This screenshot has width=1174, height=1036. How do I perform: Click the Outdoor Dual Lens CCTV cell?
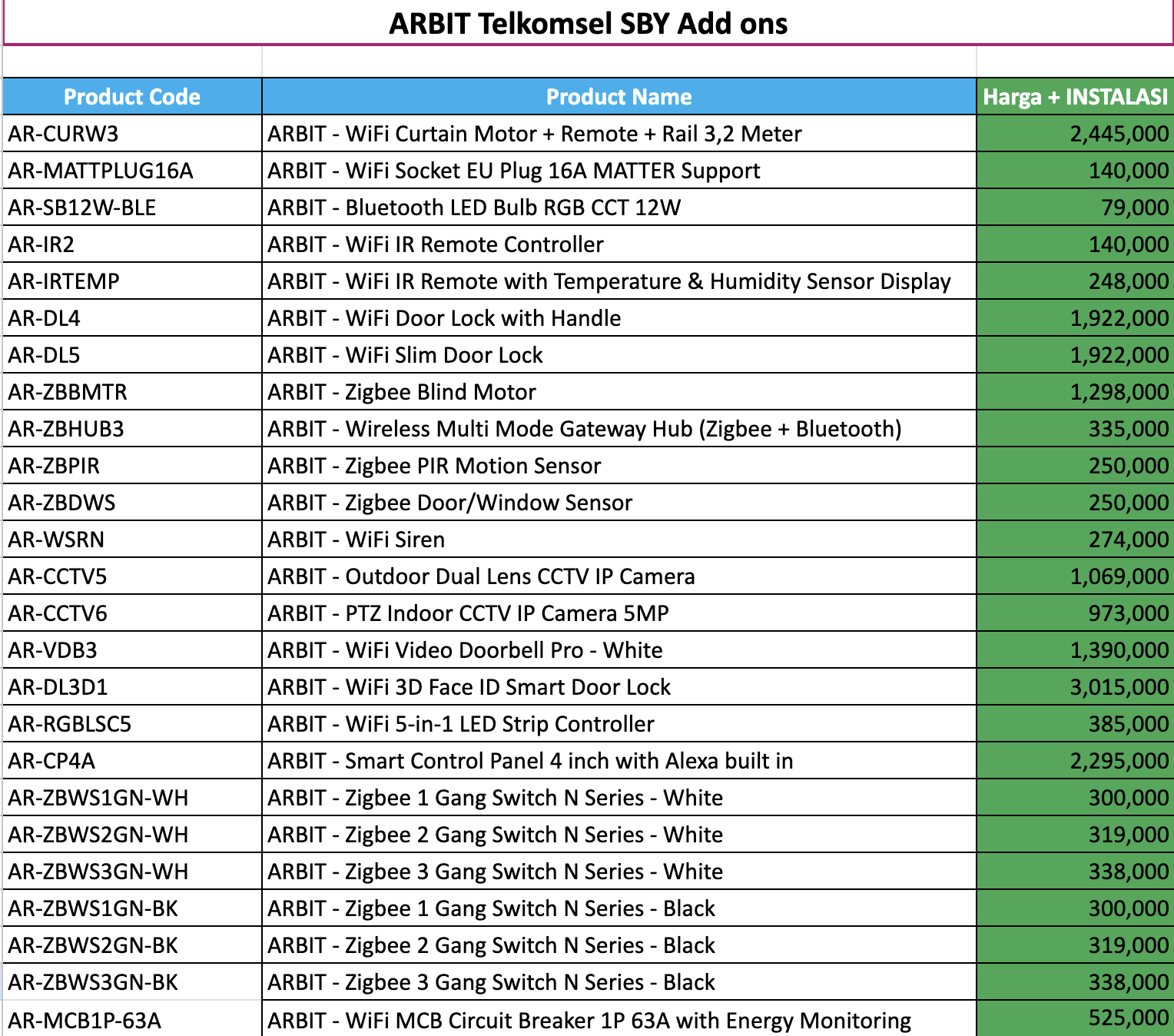619,576
